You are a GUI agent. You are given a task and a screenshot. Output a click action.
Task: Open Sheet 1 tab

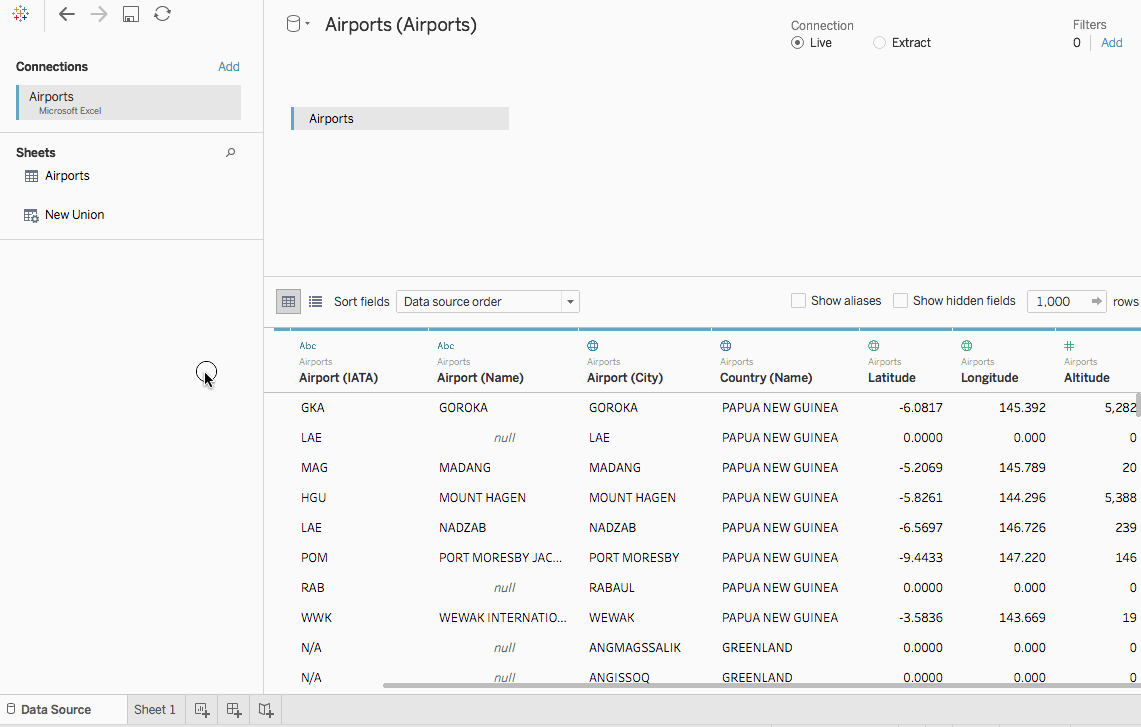tap(154, 710)
